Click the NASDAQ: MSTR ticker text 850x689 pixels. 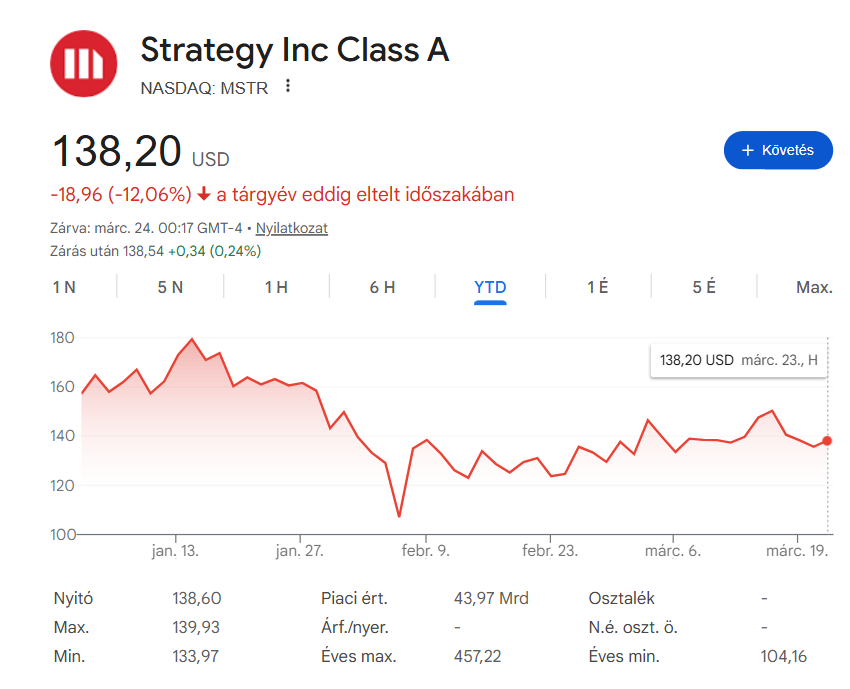click(x=204, y=87)
